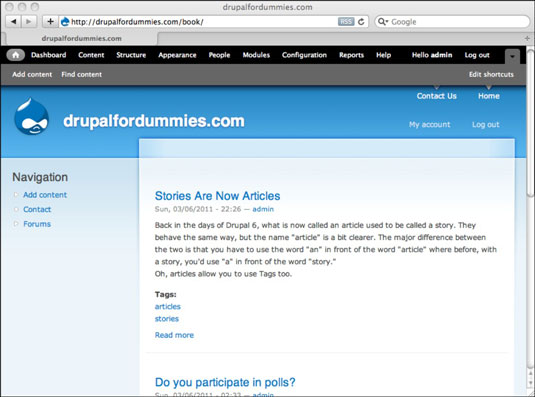Click Log out in the blue header

[x=486, y=124]
